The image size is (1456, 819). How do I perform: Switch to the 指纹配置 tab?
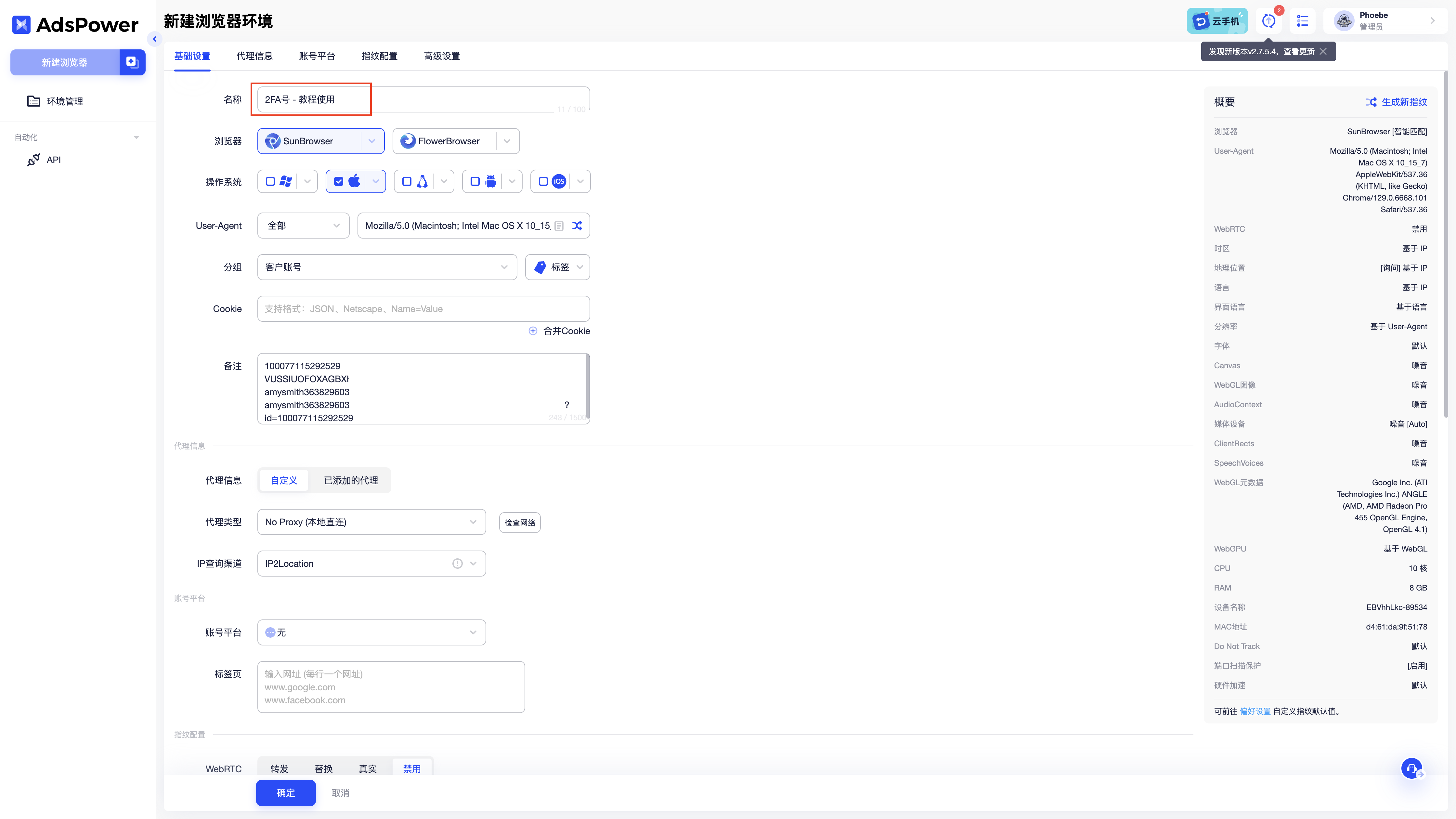click(379, 56)
